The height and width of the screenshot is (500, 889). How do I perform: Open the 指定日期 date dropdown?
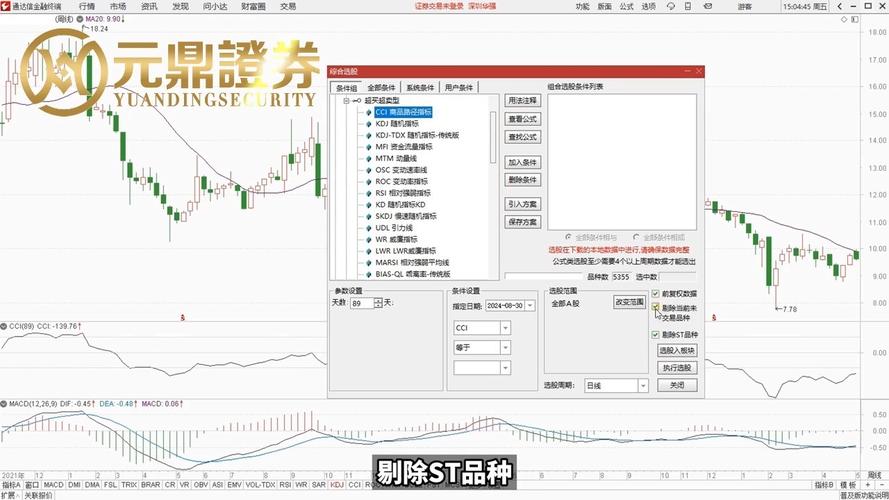[x=530, y=306]
